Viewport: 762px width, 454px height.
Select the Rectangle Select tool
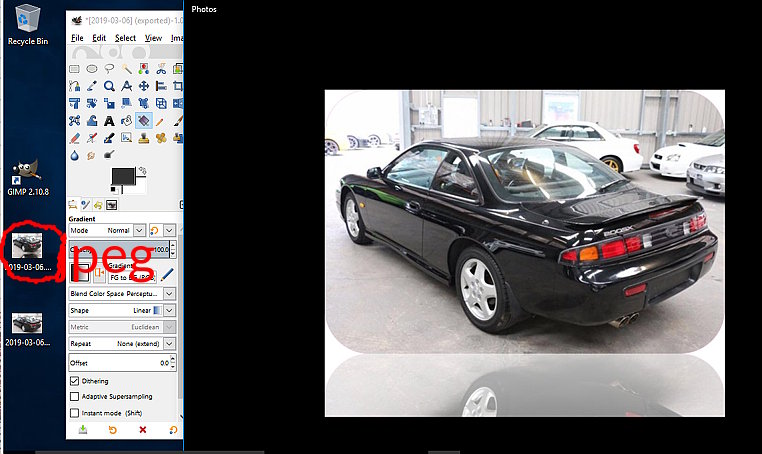click(74, 69)
